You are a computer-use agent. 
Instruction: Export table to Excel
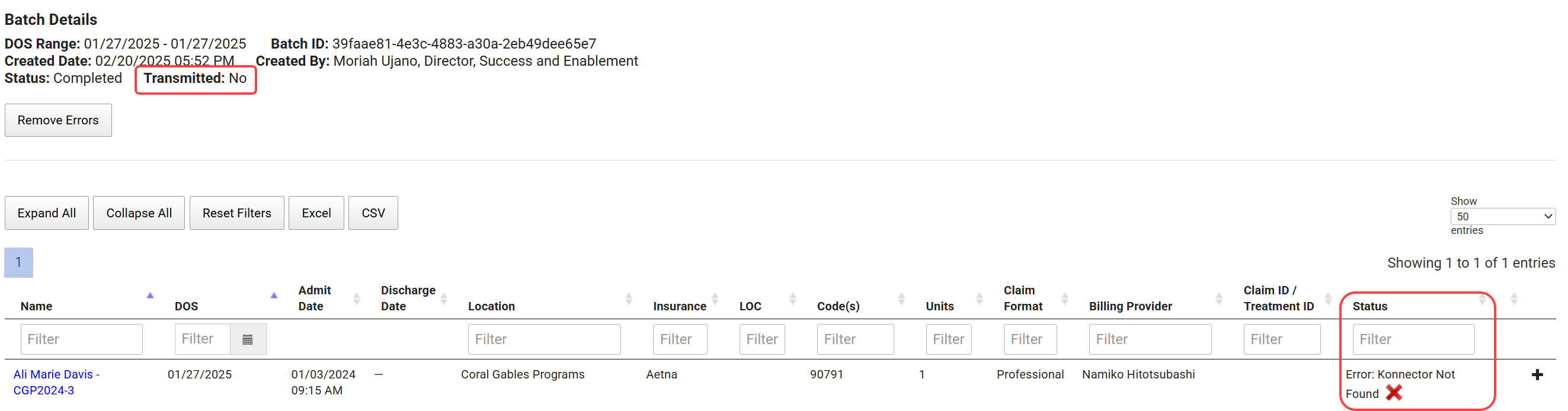click(316, 213)
